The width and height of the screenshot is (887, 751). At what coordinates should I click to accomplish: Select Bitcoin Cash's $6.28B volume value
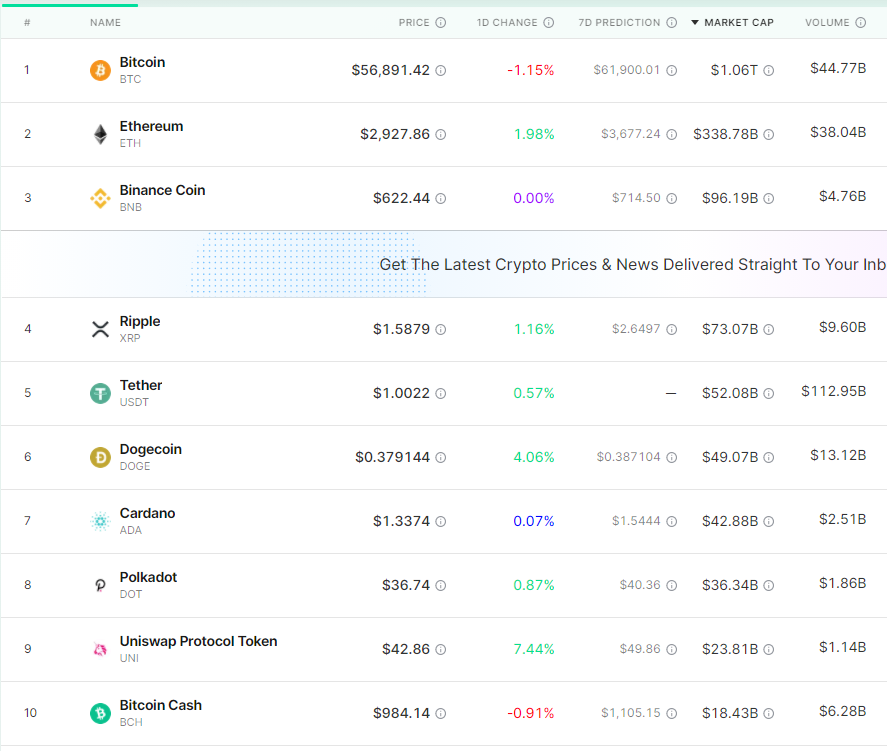[842, 711]
